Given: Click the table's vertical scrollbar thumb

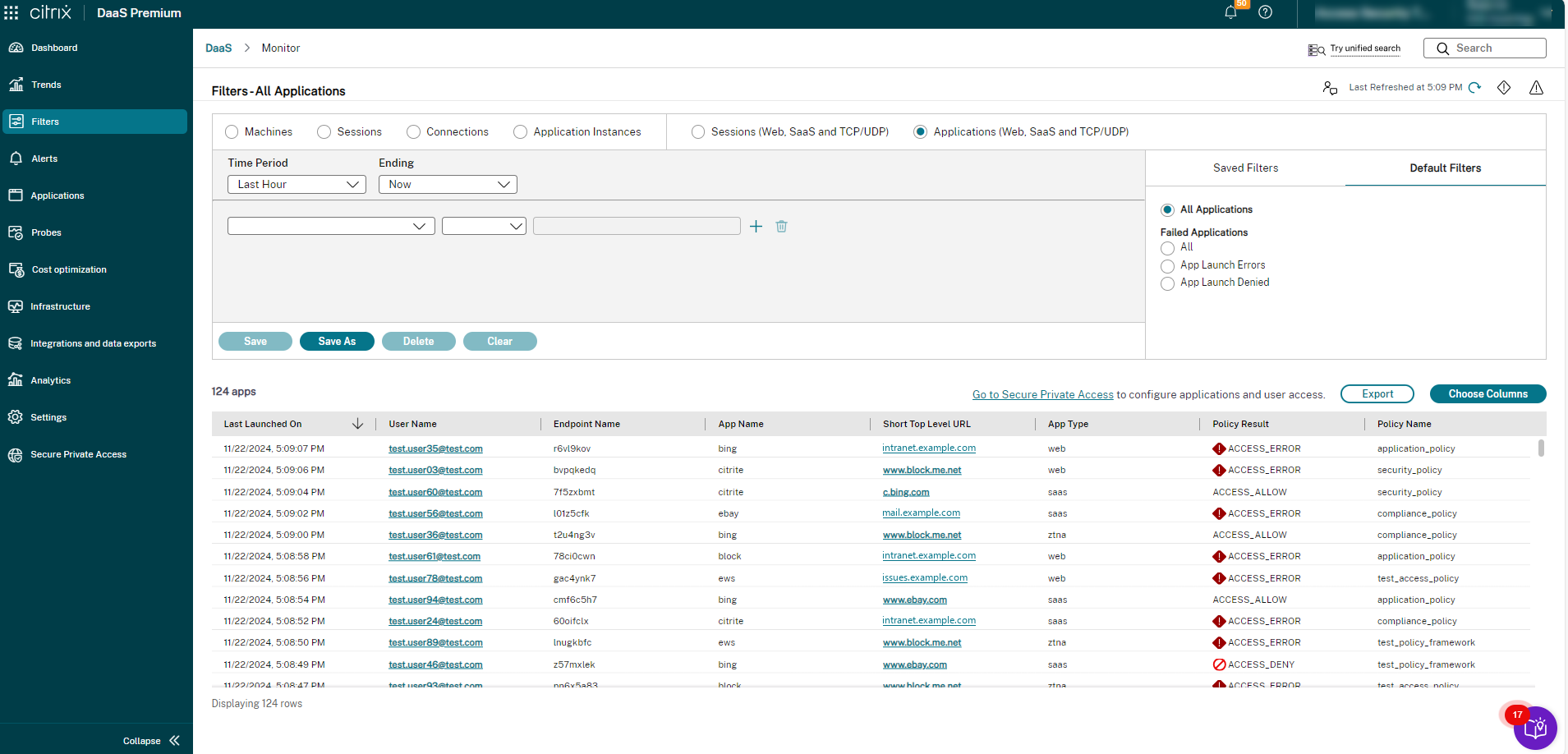Looking at the screenshot, I should pos(1541,448).
